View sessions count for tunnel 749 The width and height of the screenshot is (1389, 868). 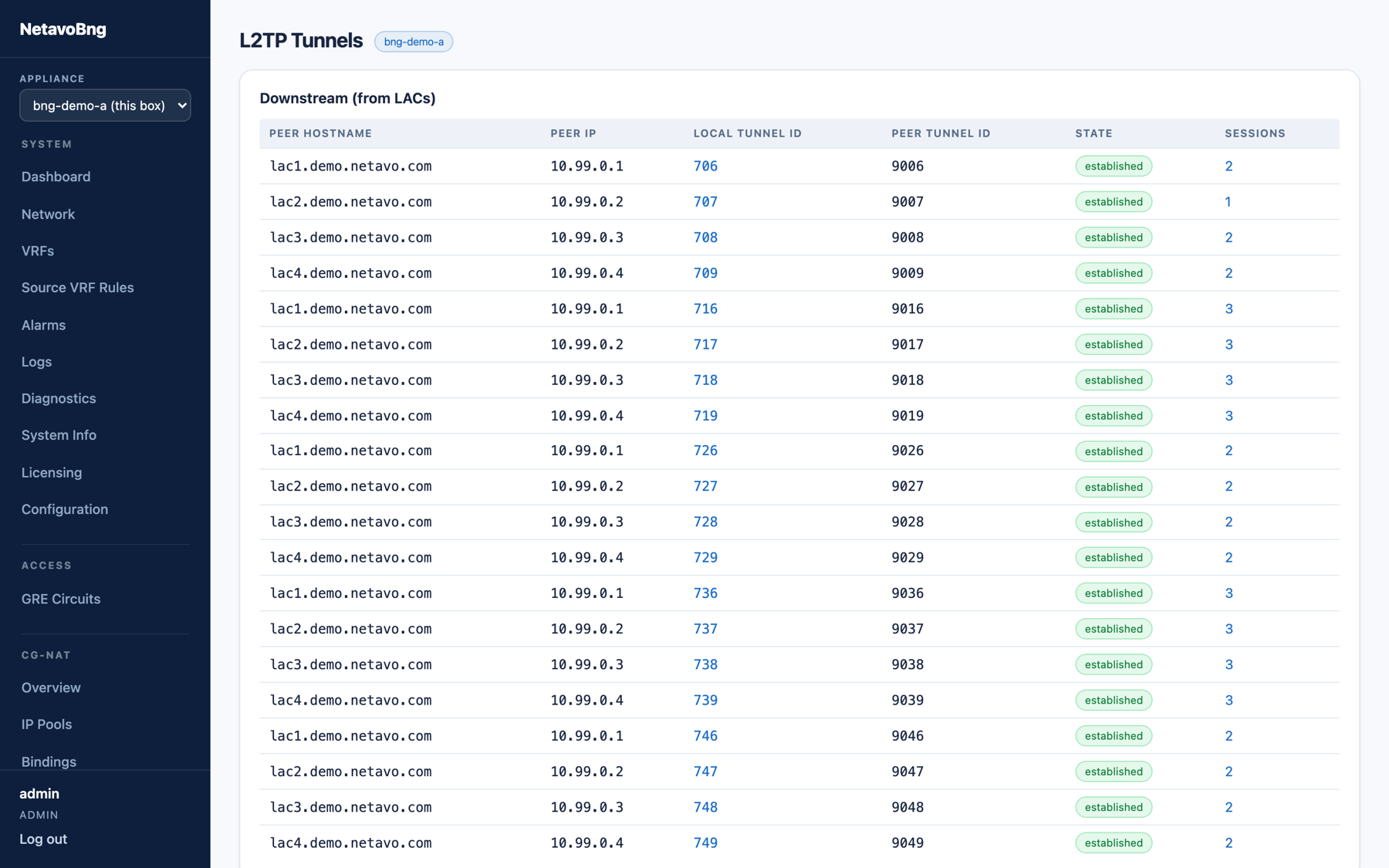1228,843
